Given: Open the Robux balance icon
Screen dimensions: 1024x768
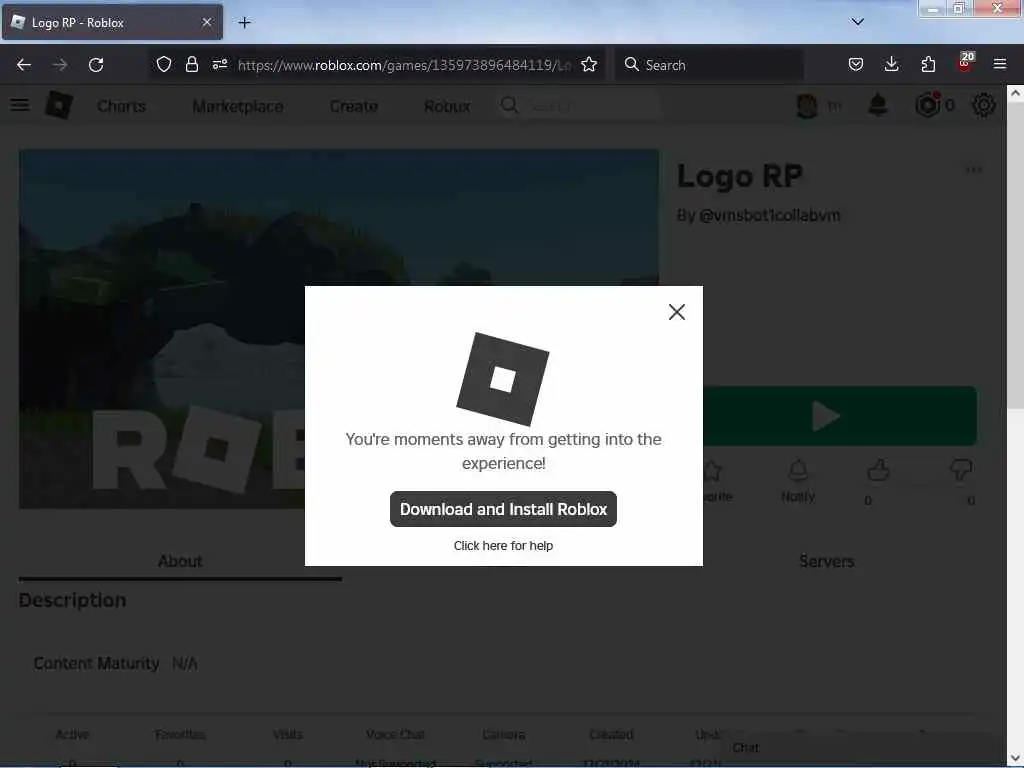Looking at the screenshot, I should [x=928, y=104].
